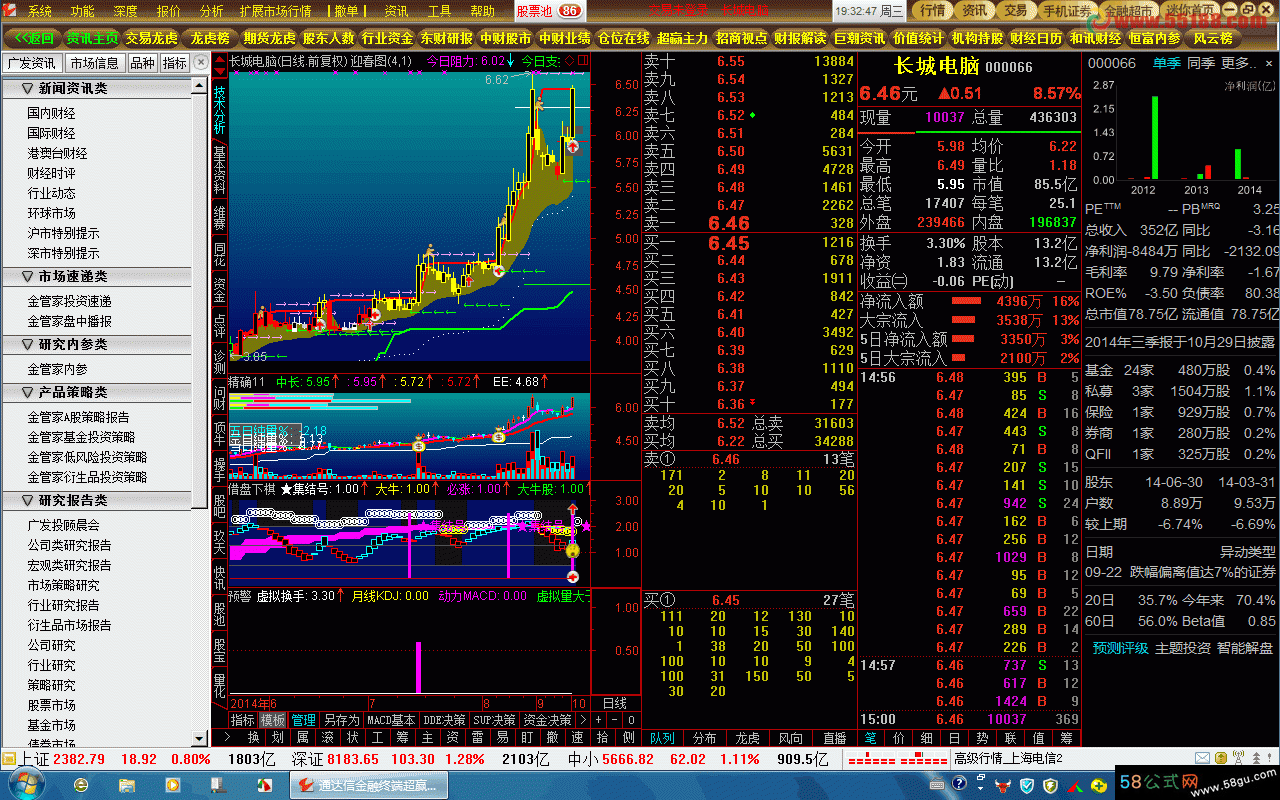Open 财报解读 in the toolbar
This screenshot has height=800, width=1280.
(x=801, y=38)
